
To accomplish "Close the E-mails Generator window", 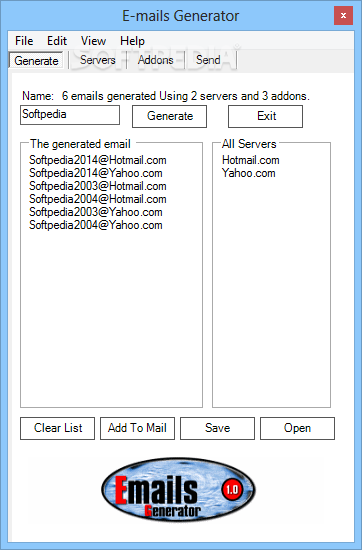I will click(x=343, y=16).
